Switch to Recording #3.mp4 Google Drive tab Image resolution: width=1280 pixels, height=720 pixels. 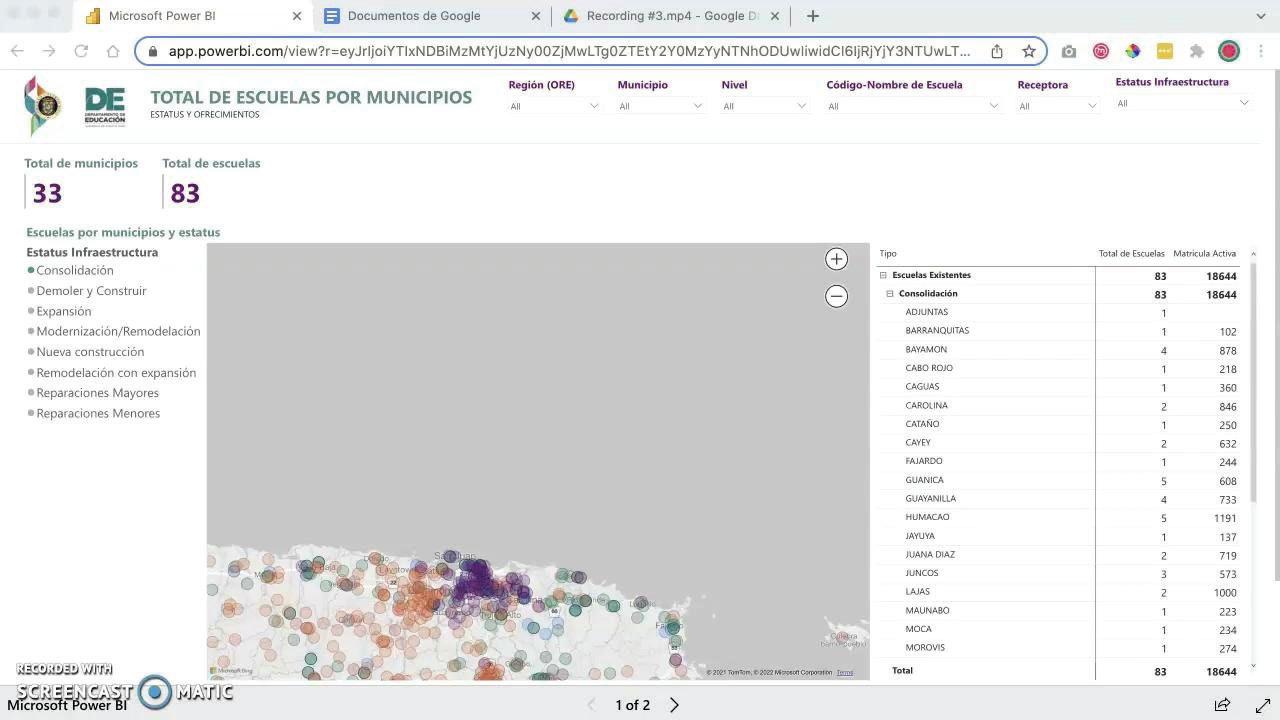coord(672,16)
